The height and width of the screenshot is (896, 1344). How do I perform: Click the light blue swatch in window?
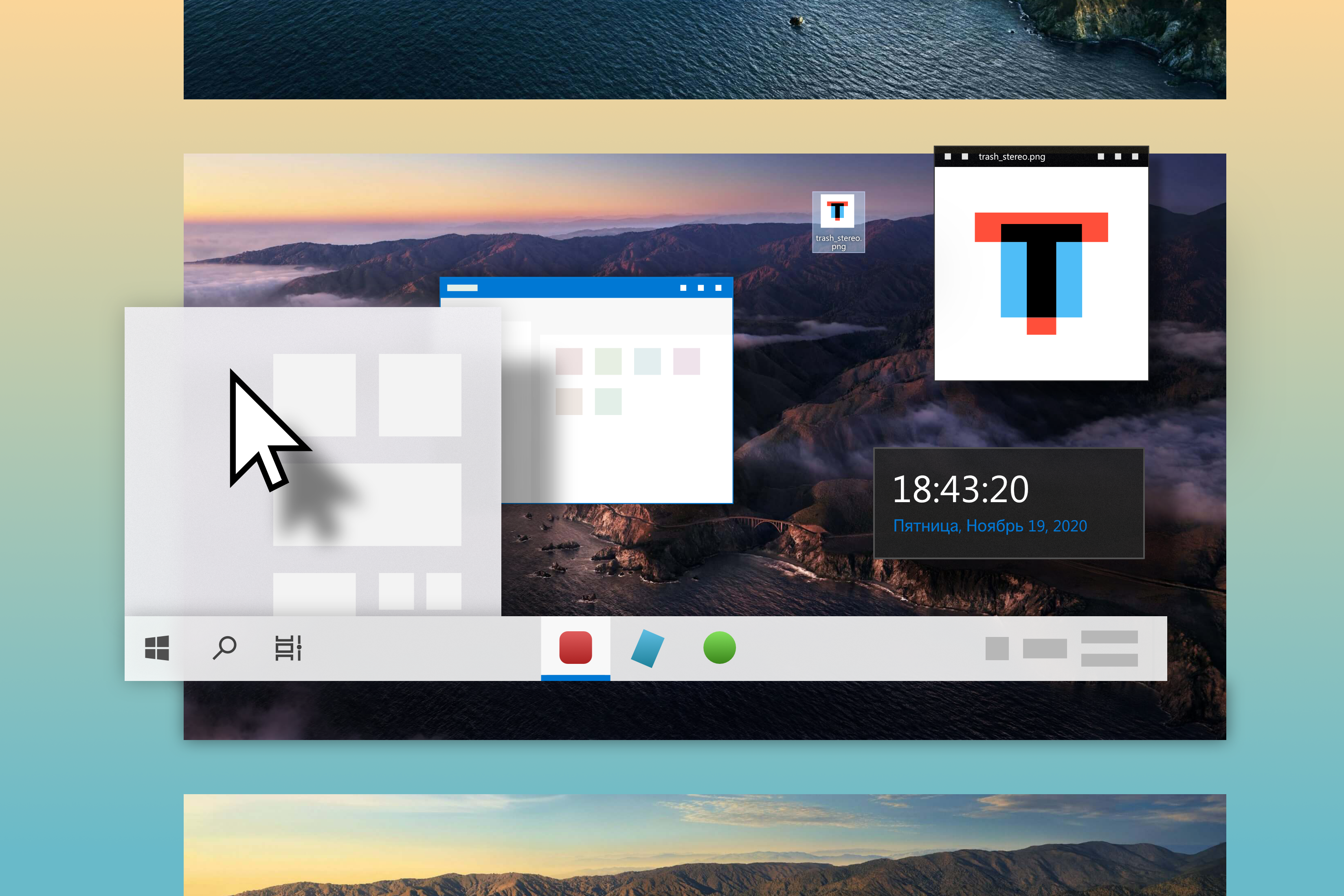click(648, 361)
